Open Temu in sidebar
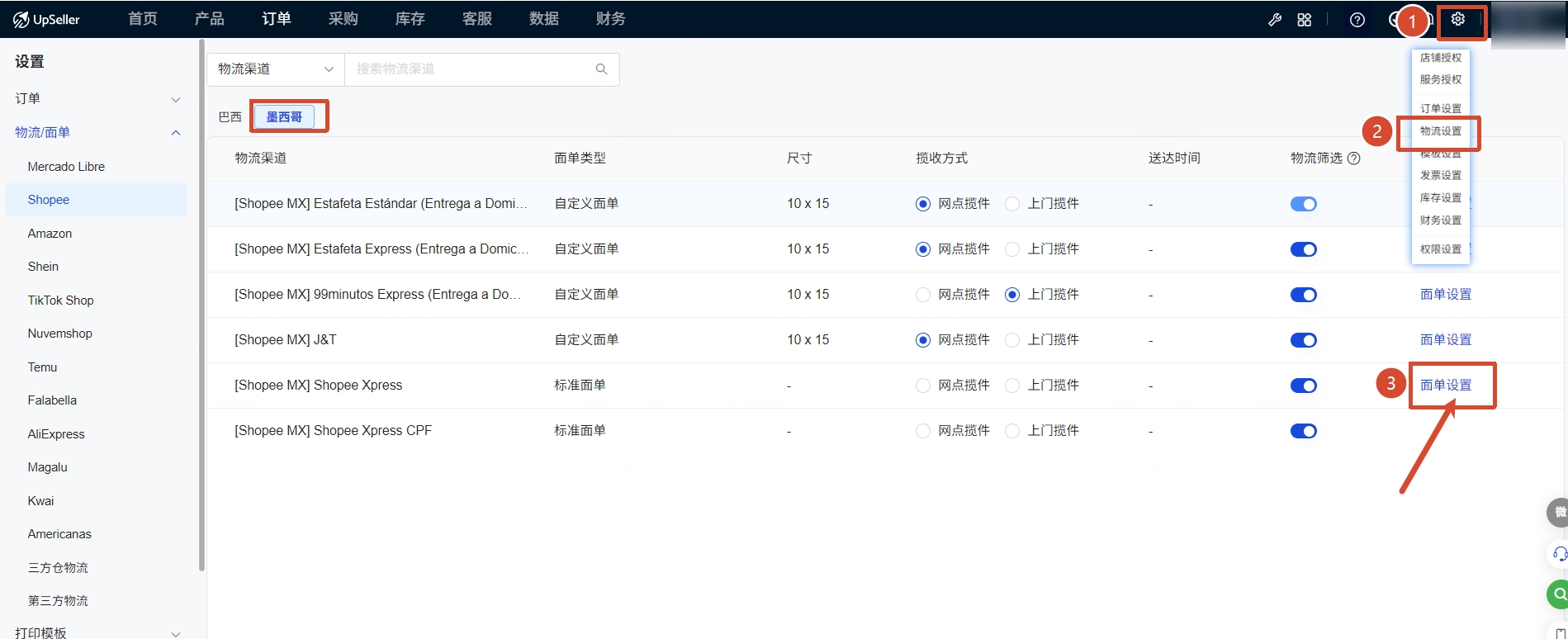 coord(42,367)
